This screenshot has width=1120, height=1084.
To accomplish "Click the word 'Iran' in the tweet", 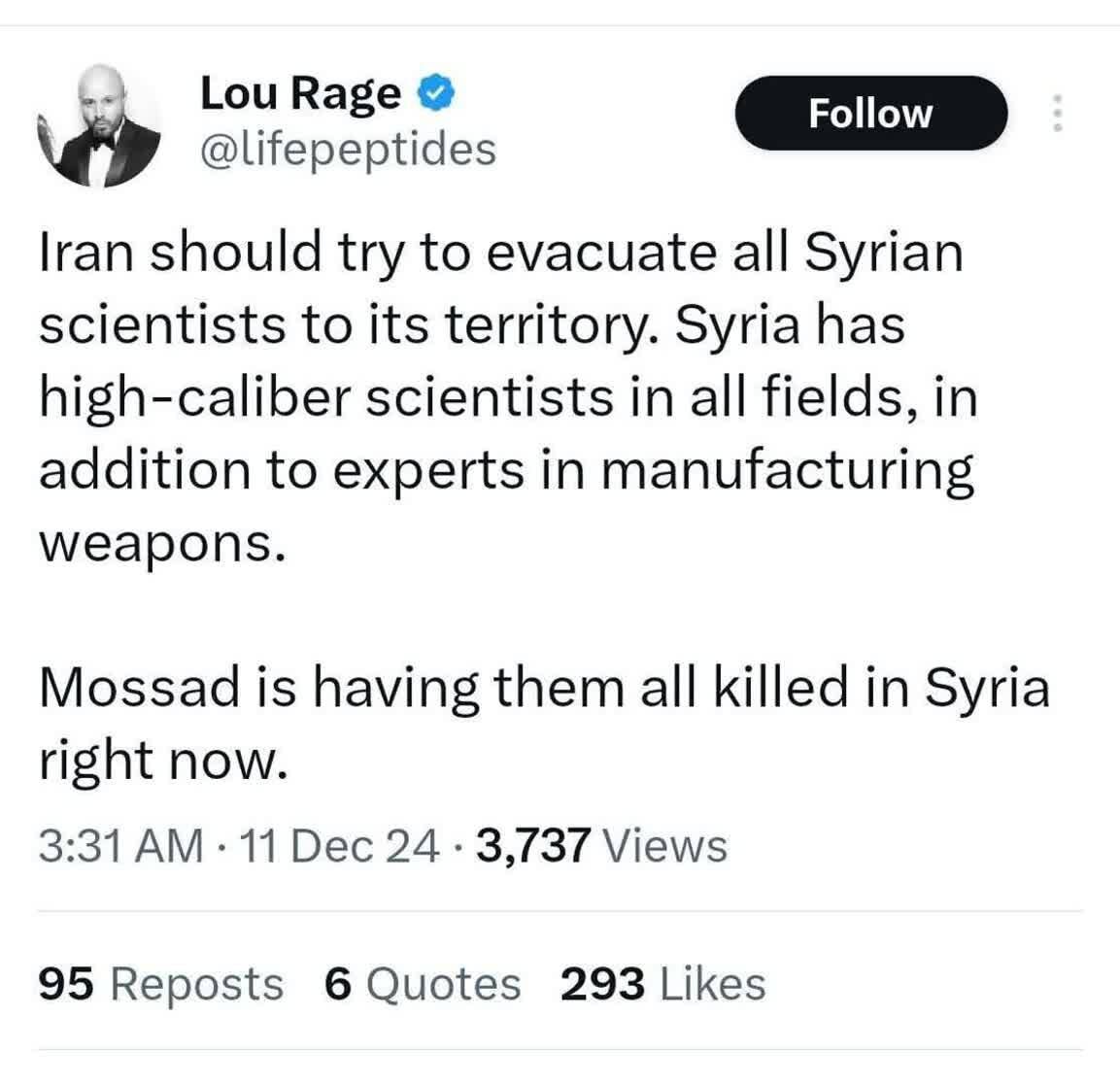I will point(87,252).
